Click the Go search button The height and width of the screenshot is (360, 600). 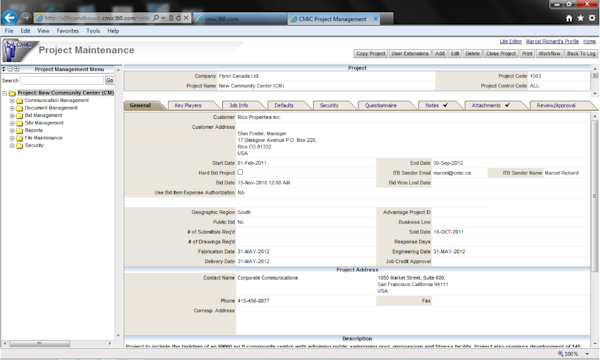tap(109, 80)
